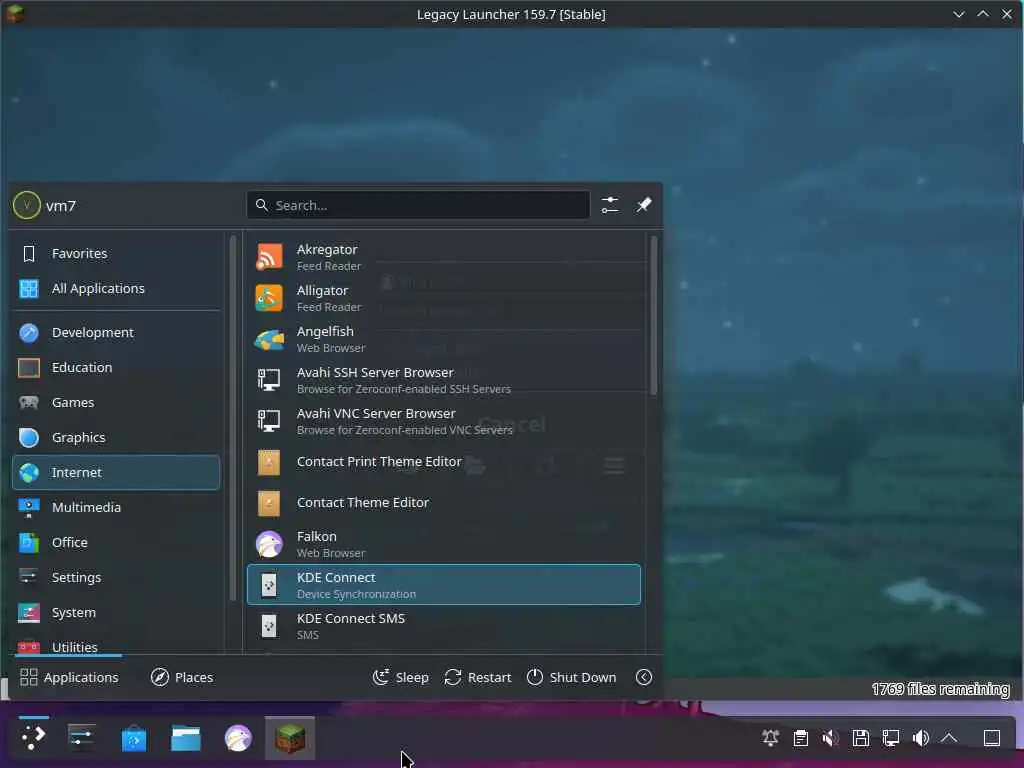Click muted microphone tray icon

(831, 738)
